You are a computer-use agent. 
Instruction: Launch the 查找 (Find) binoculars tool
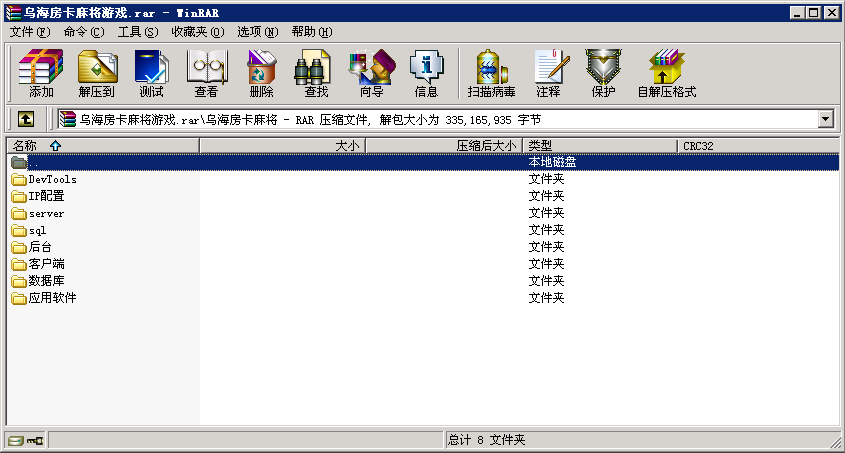pyautogui.click(x=316, y=73)
